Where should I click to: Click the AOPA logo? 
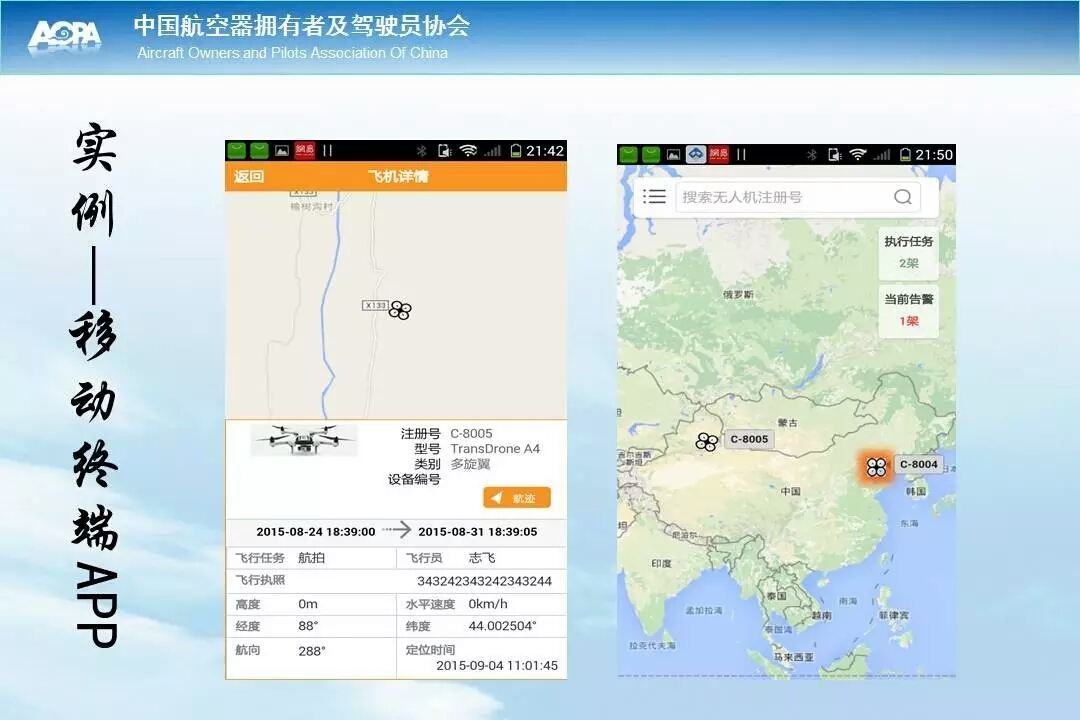64,34
